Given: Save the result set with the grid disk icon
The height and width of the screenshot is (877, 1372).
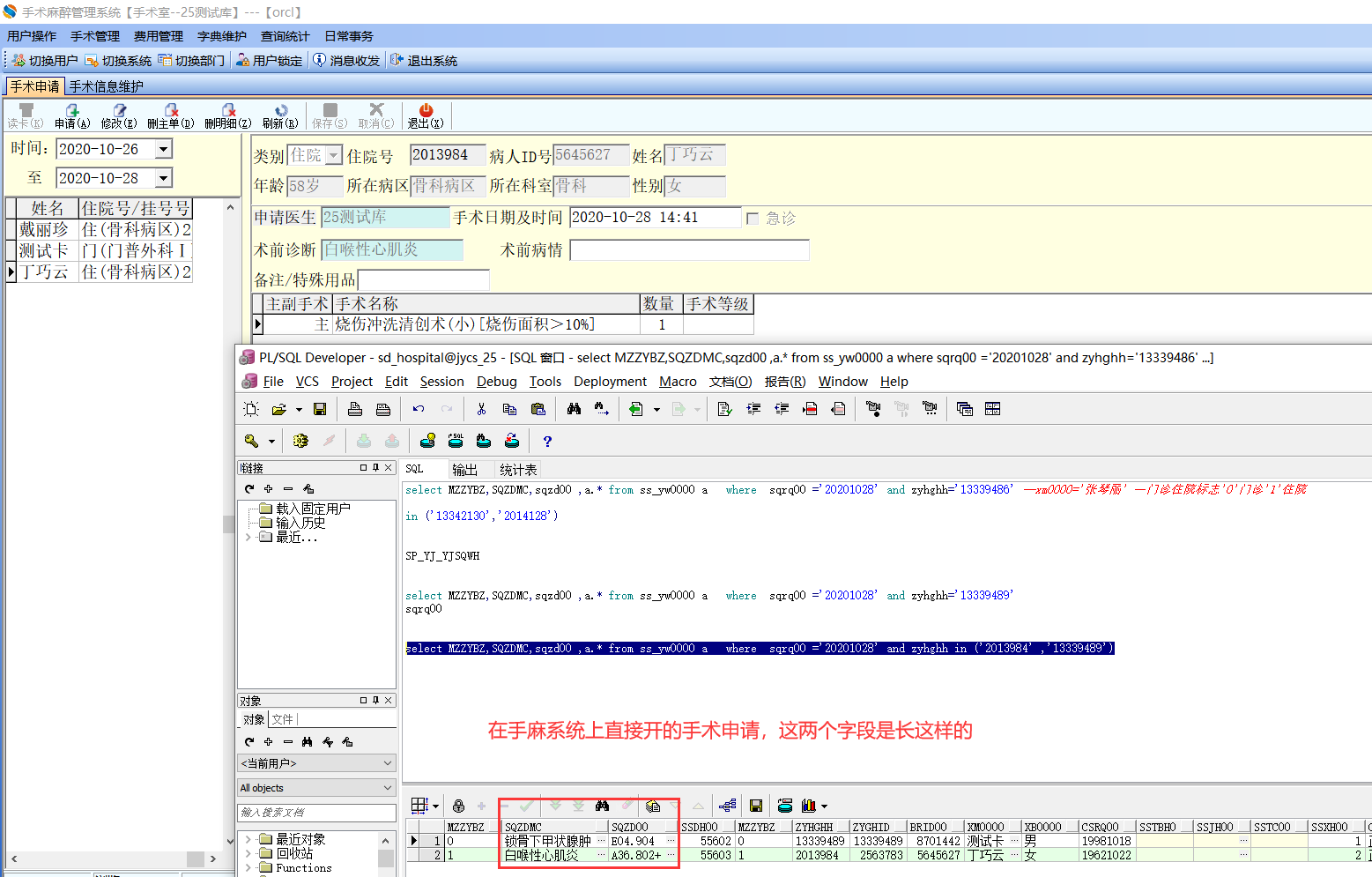Looking at the screenshot, I should pyautogui.click(x=756, y=806).
